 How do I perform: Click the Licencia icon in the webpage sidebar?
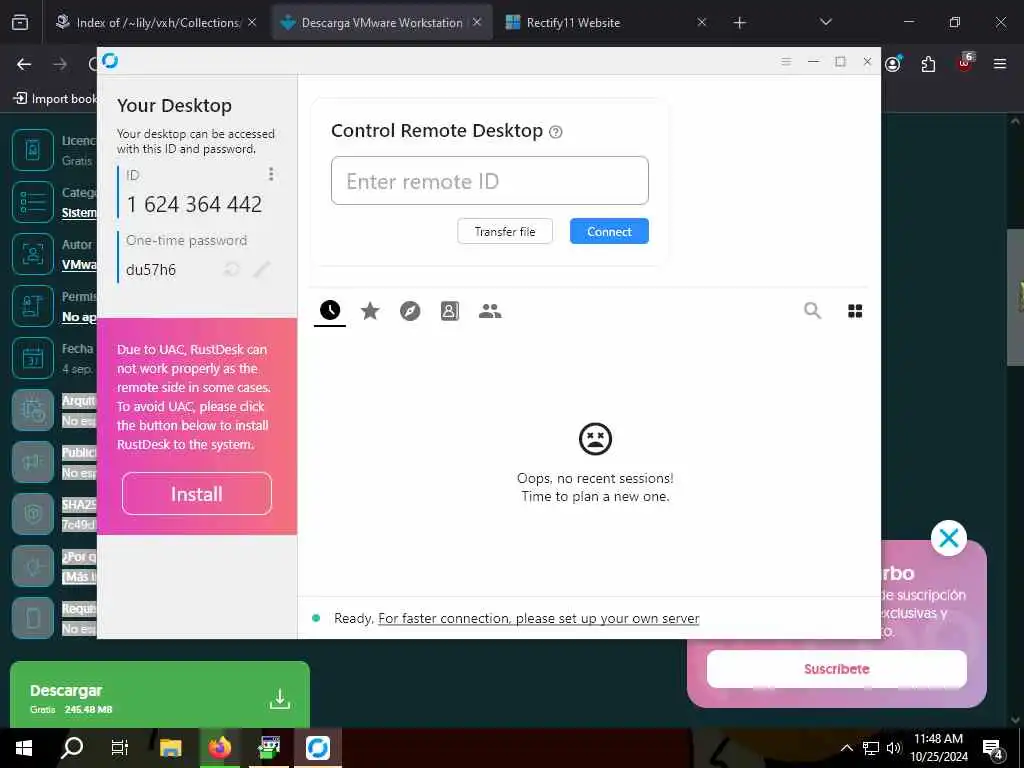[x=33, y=150]
